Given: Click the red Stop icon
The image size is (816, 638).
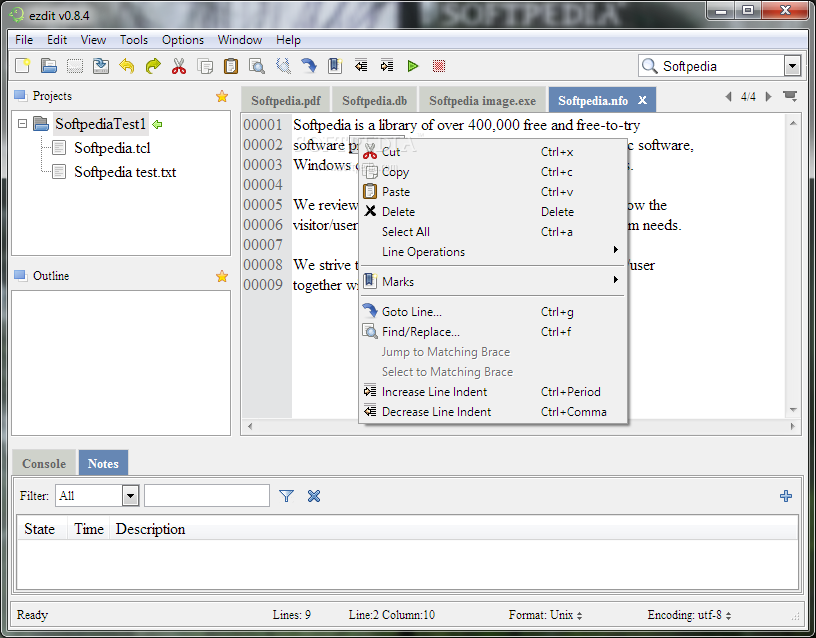Looking at the screenshot, I should coord(439,66).
